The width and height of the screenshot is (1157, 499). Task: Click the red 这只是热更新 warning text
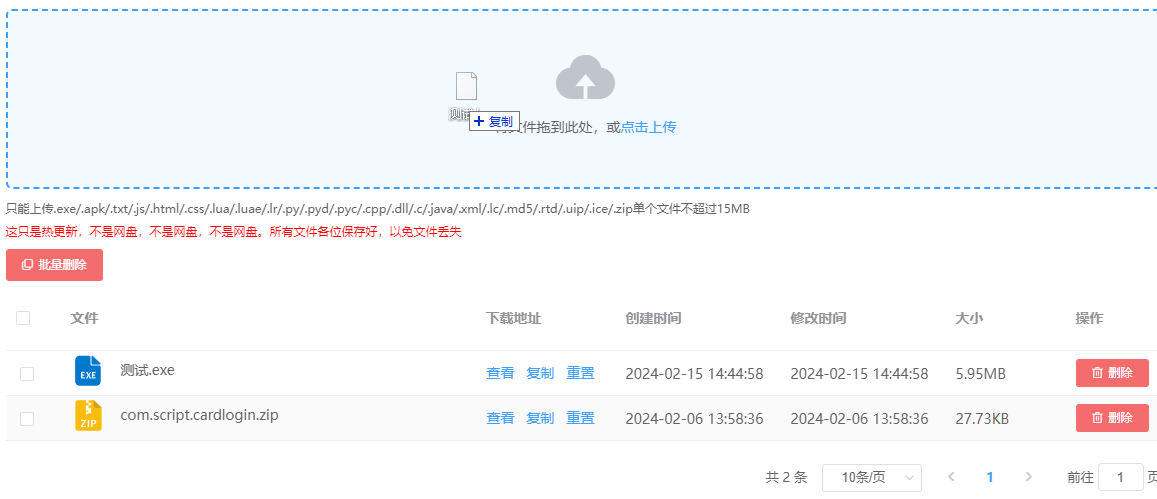234,232
